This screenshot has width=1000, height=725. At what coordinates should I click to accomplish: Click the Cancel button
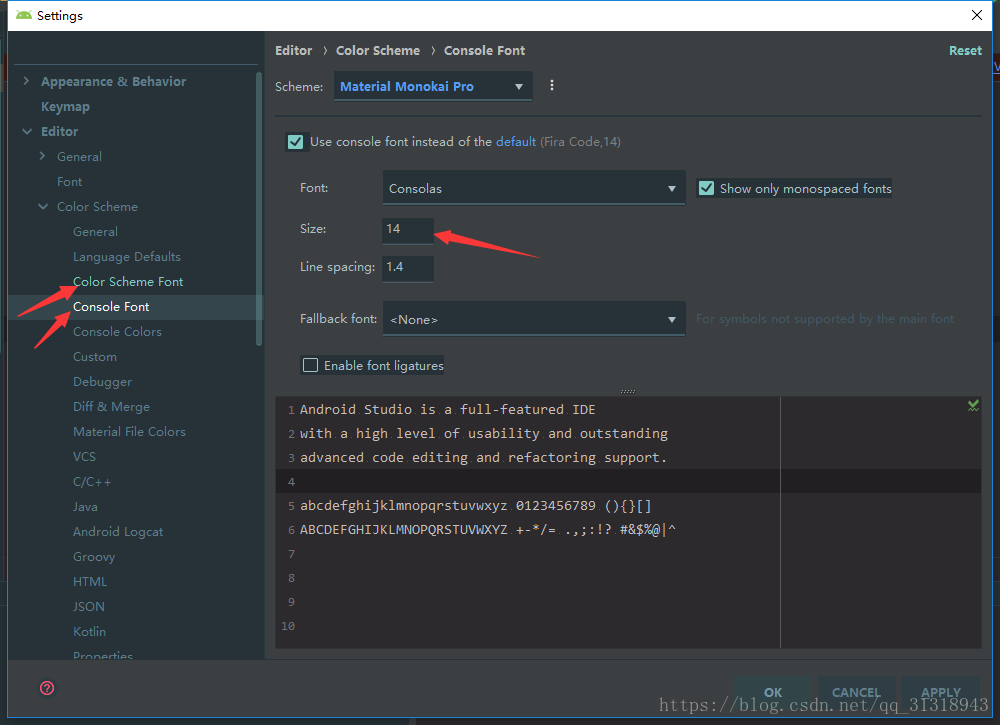coord(856,692)
